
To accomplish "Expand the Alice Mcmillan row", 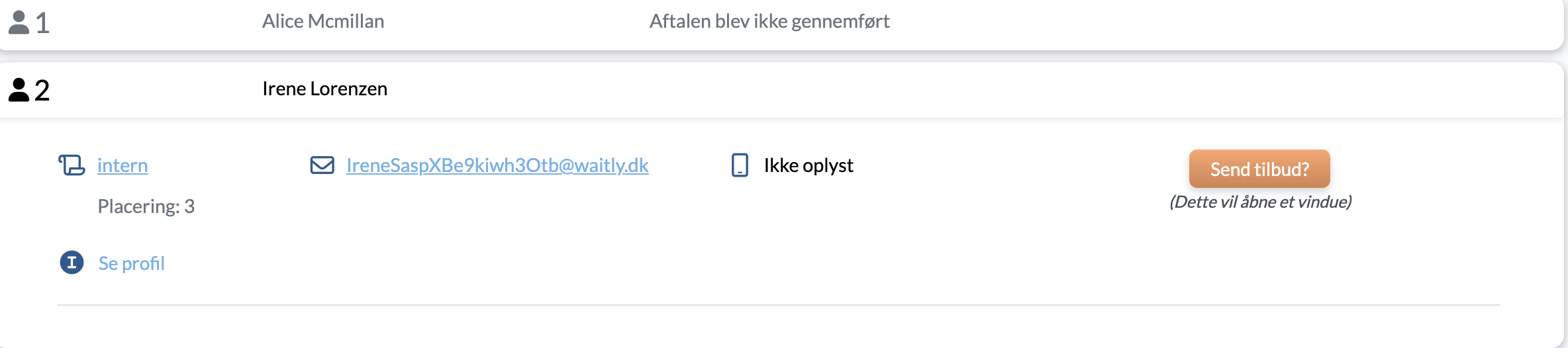I will coord(781,22).
